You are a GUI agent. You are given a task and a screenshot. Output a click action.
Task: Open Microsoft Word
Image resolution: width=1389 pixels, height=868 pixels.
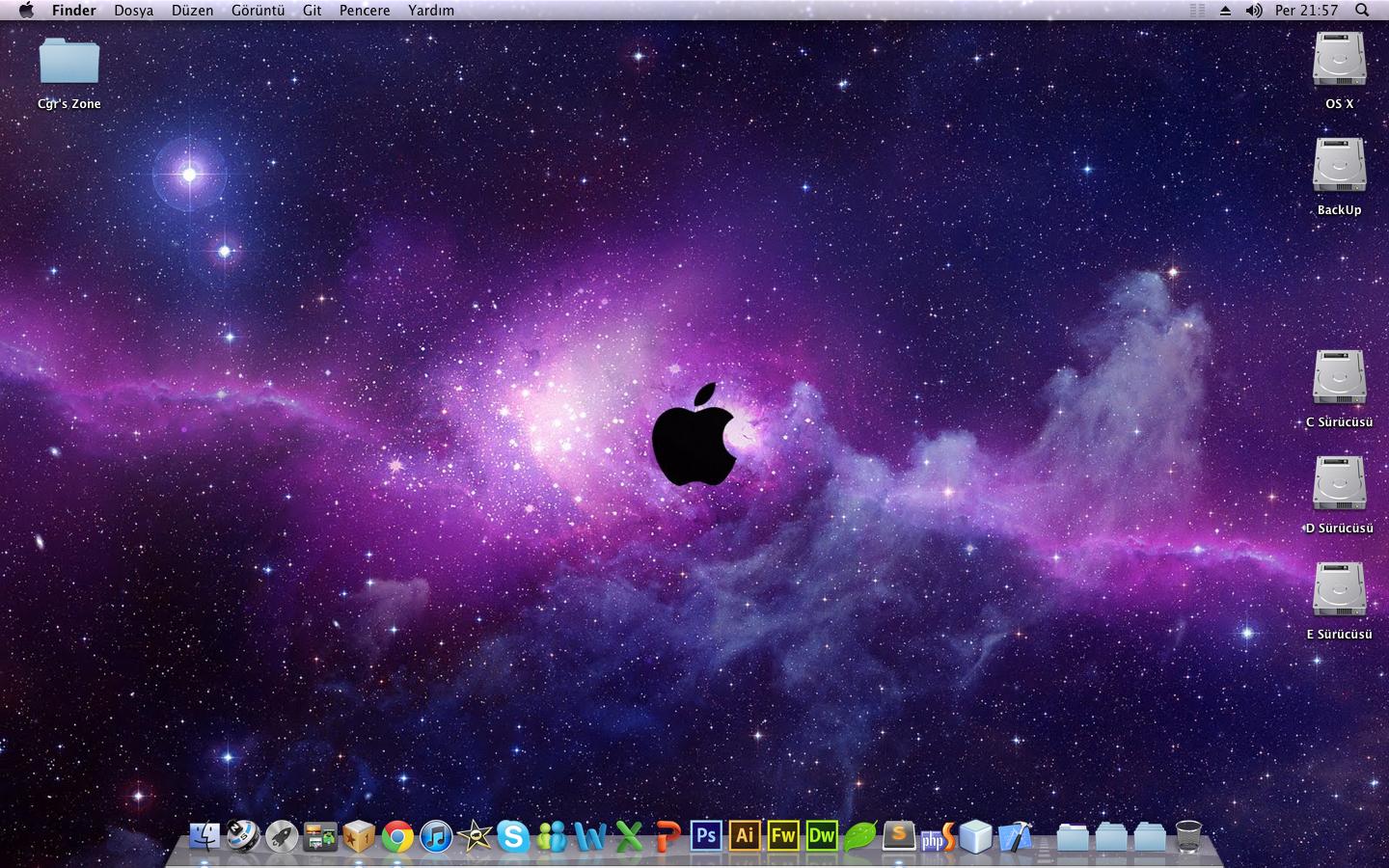coord(590,836)
